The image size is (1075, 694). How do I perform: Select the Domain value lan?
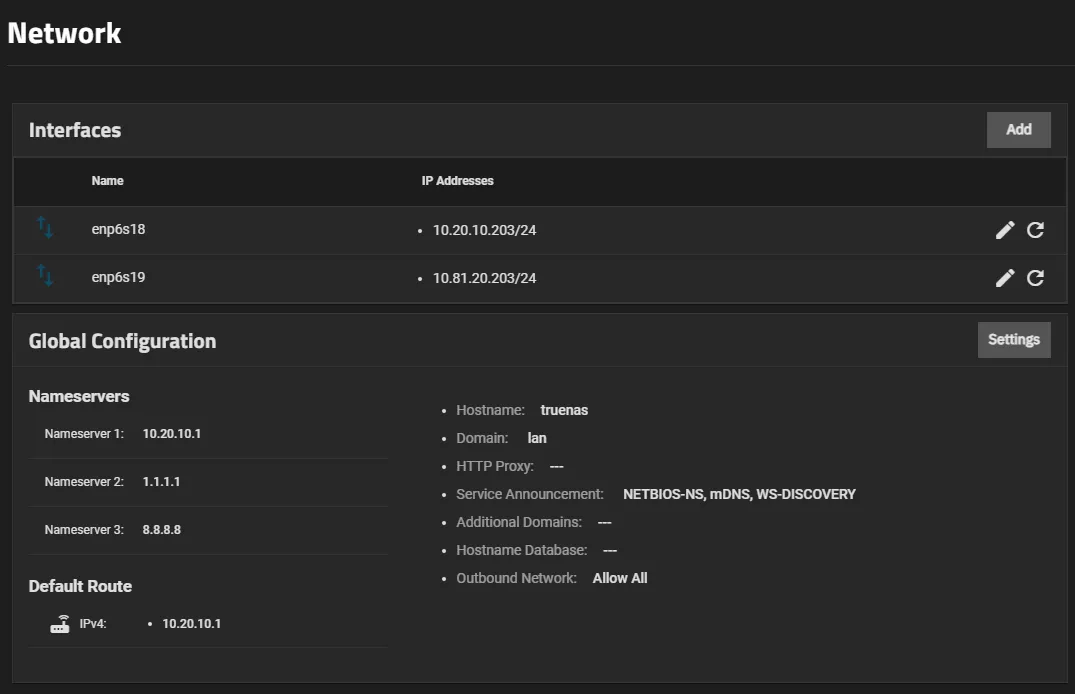[x=537, y=438]
